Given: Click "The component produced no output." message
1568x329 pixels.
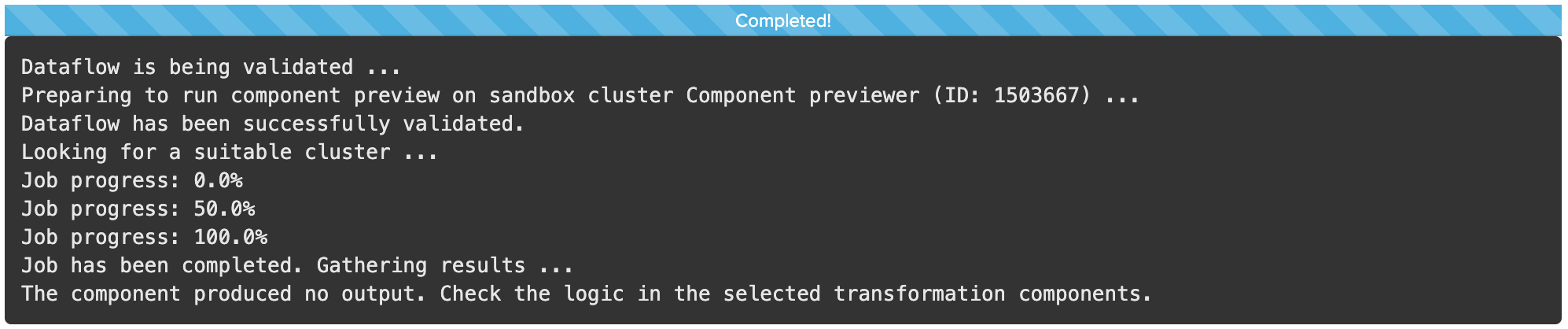Looking at the screenshot, I should 223,294.
